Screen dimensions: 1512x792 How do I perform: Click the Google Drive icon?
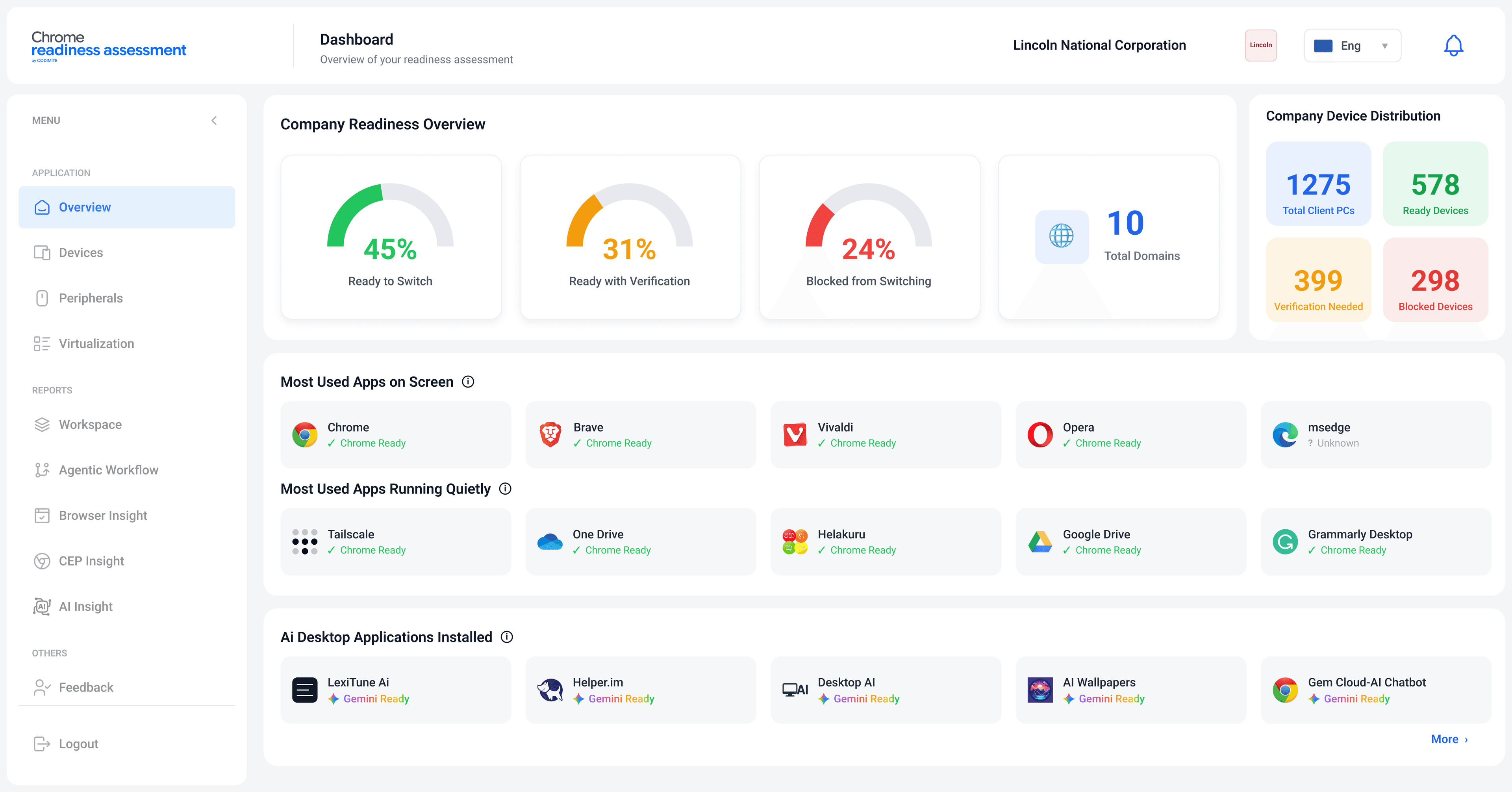coord(1040,542)
